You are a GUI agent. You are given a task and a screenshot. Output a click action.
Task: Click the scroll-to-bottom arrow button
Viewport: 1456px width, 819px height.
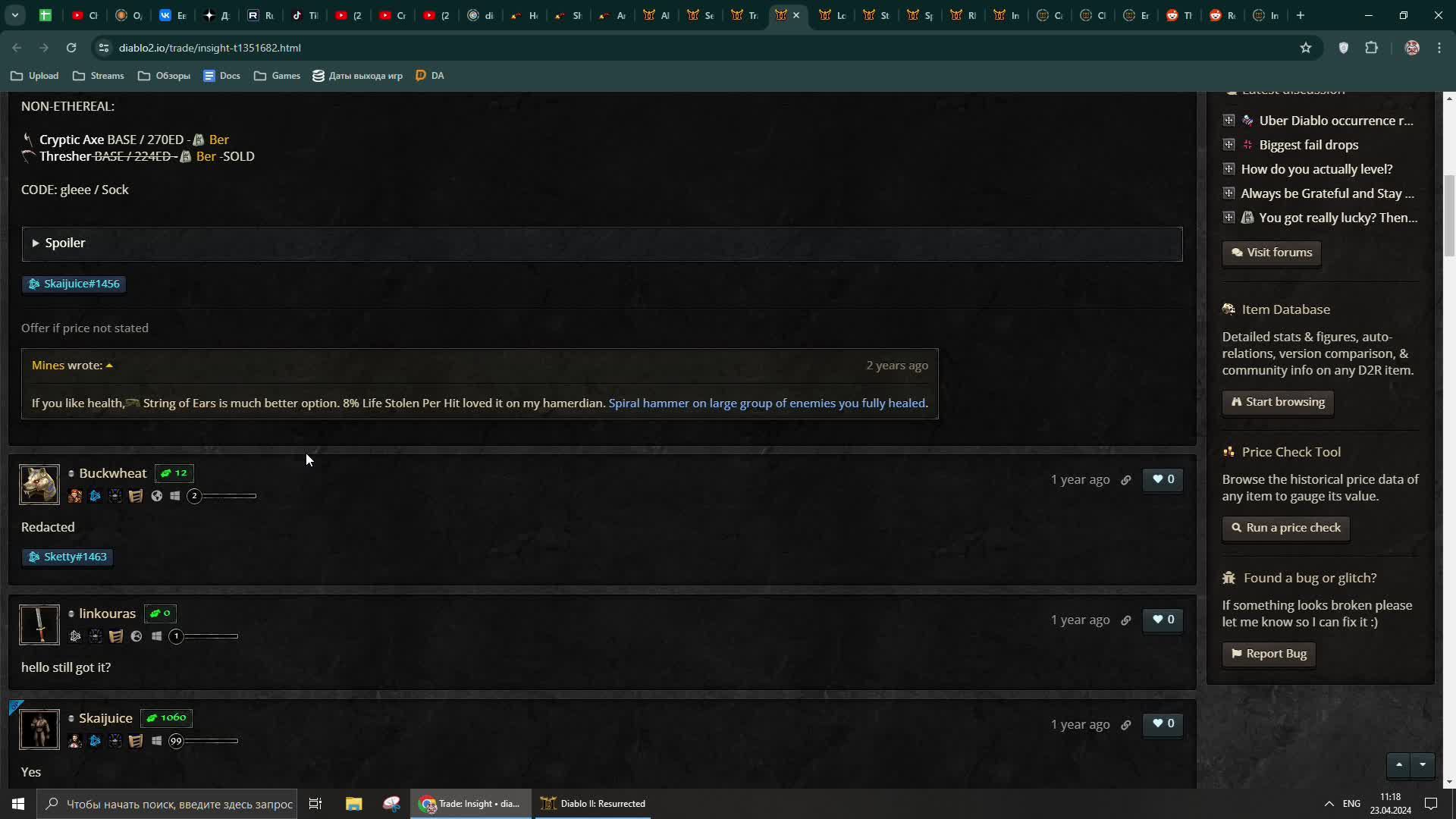[1423, 764]
